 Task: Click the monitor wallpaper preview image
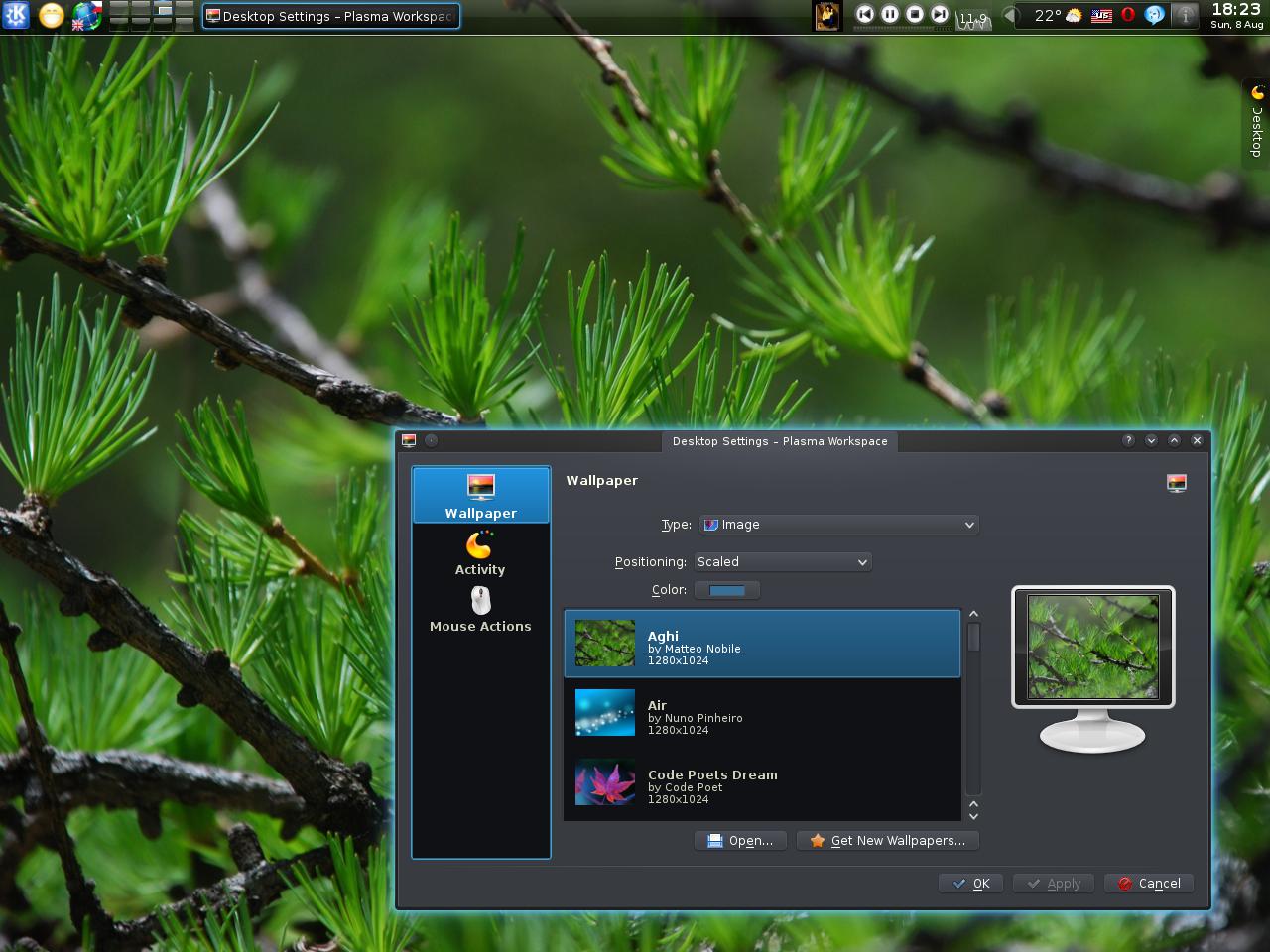[x=1093, y=647]
